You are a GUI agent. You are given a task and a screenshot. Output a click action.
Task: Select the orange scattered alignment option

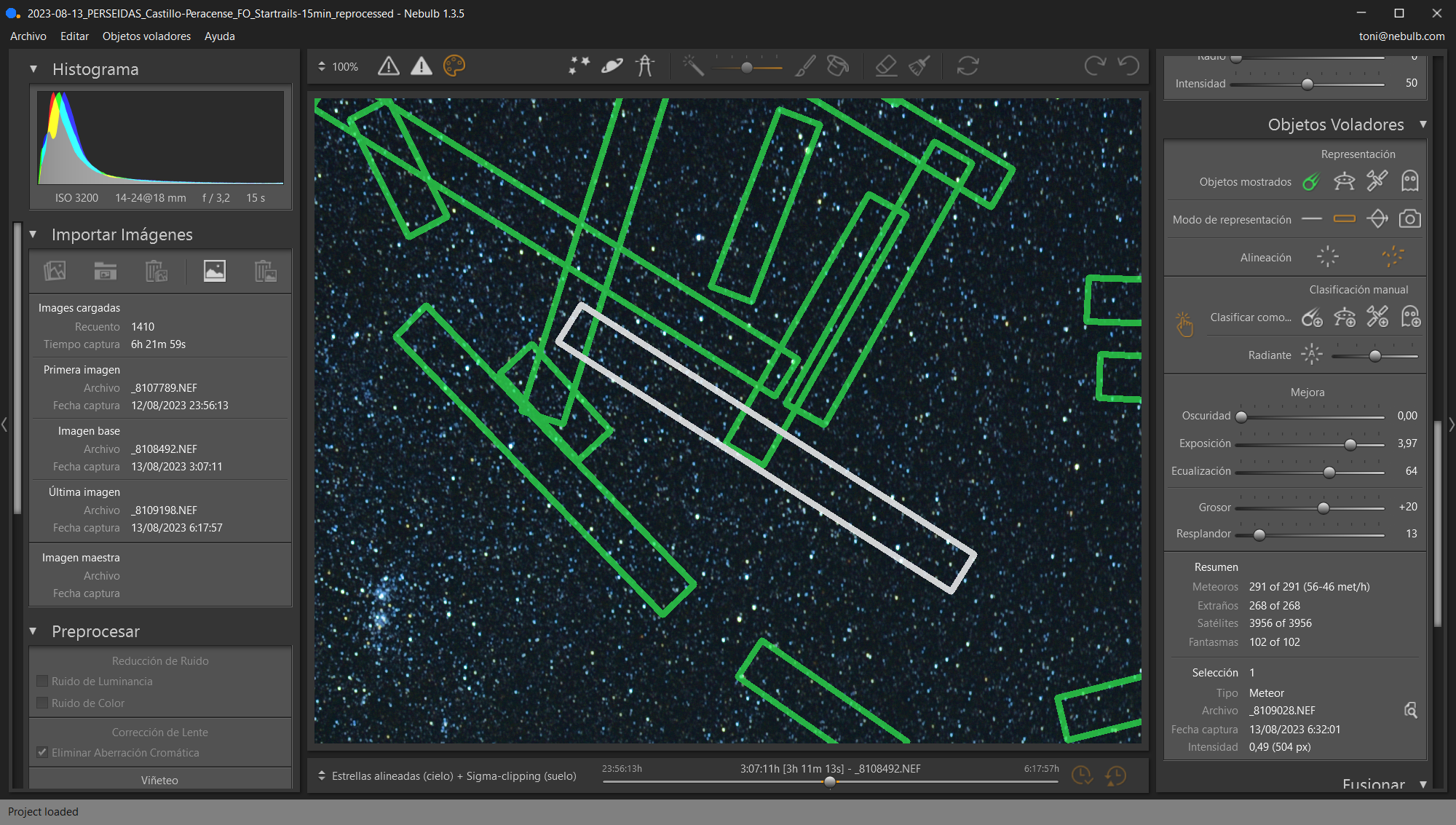[1393, 256]
